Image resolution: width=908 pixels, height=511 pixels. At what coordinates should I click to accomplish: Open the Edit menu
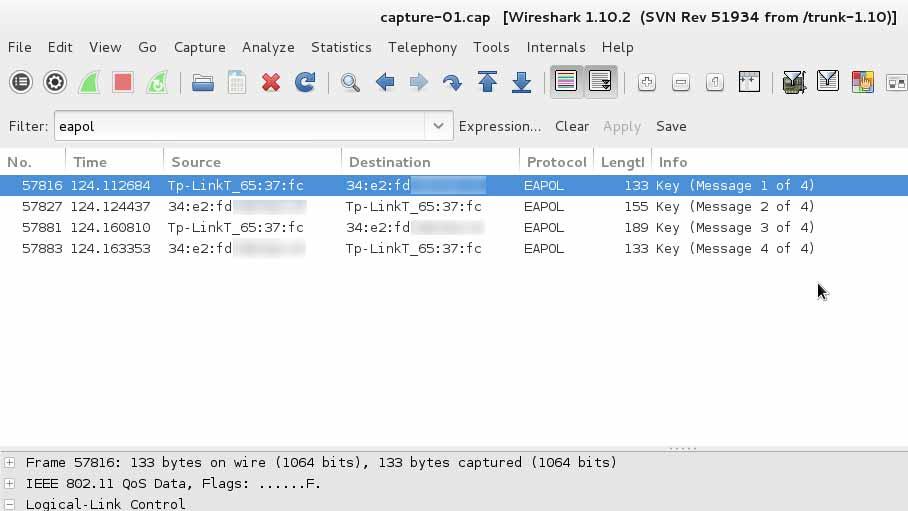point(60,48)
